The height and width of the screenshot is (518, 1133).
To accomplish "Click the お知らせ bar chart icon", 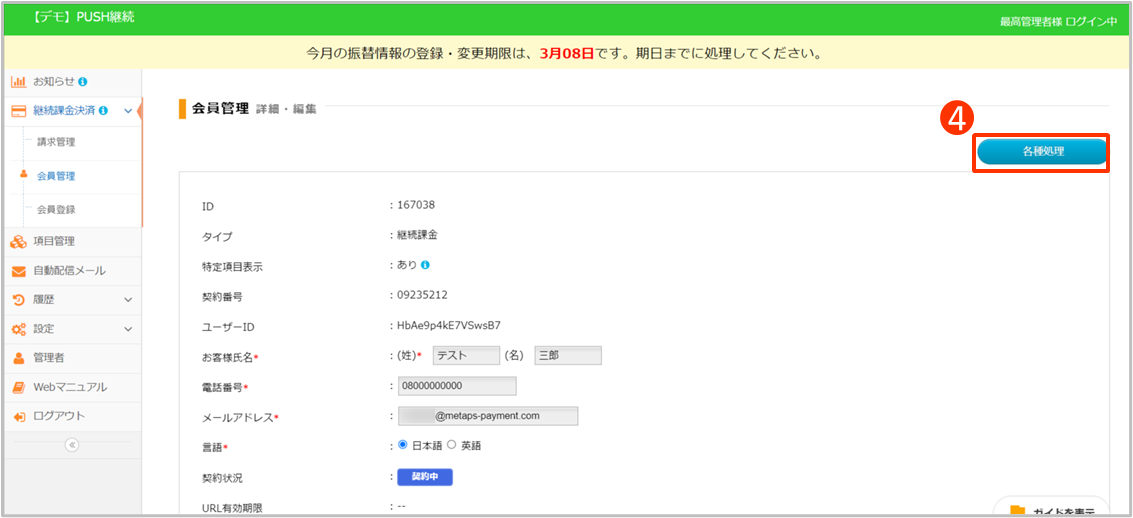I will pyautogui.click(x=18, y=81).
